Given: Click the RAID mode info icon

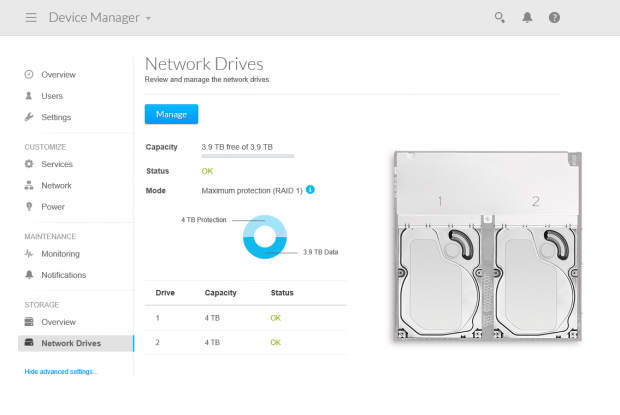Looking at the screenshot, I should [x=310, y=190].
